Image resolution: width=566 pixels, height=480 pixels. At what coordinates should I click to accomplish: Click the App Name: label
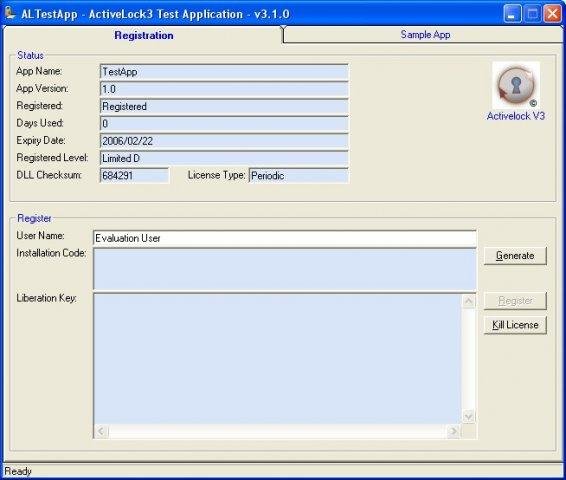click(x=39, y=71)
